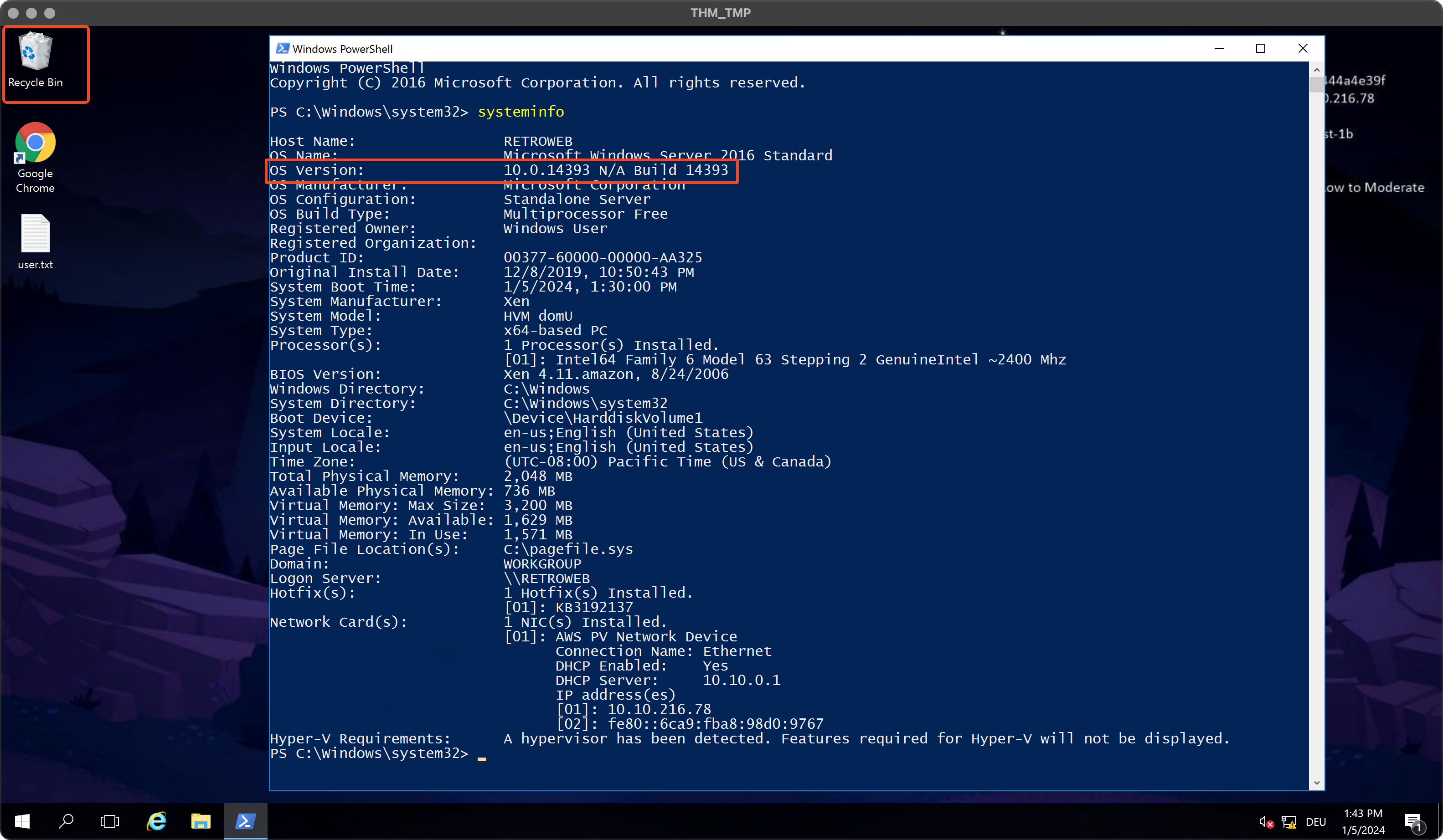Click Original Install Date value 12/8/2019
Viewport: 1443px width, 840px height.
pyautogui.click(x=598, y=272)
